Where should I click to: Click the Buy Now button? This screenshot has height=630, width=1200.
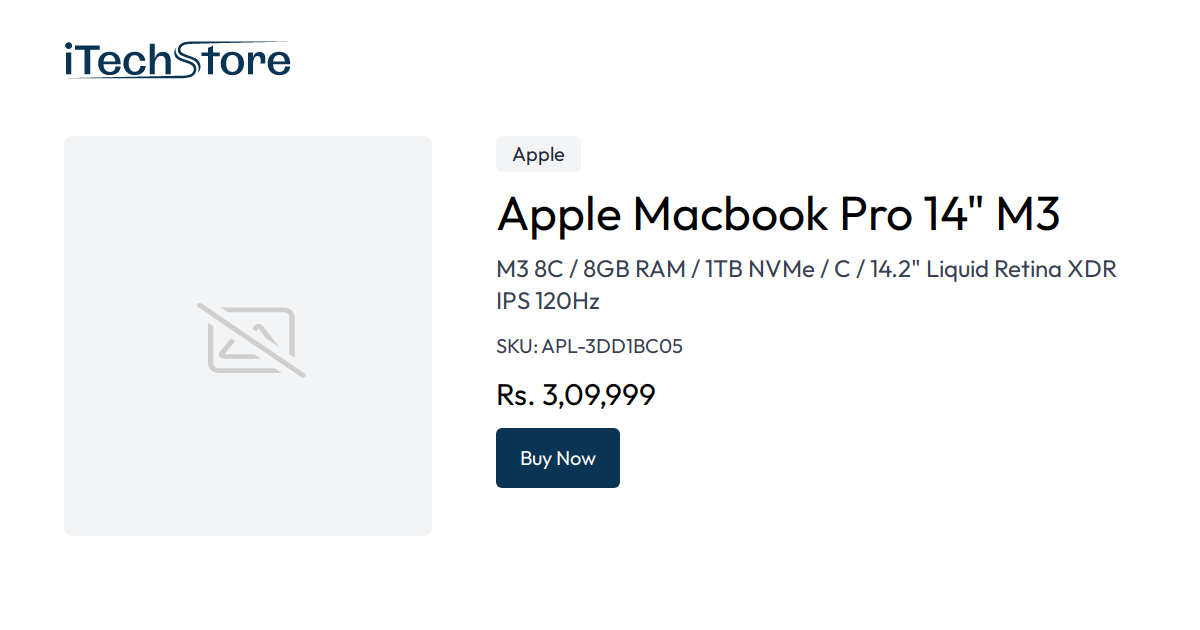557,457
